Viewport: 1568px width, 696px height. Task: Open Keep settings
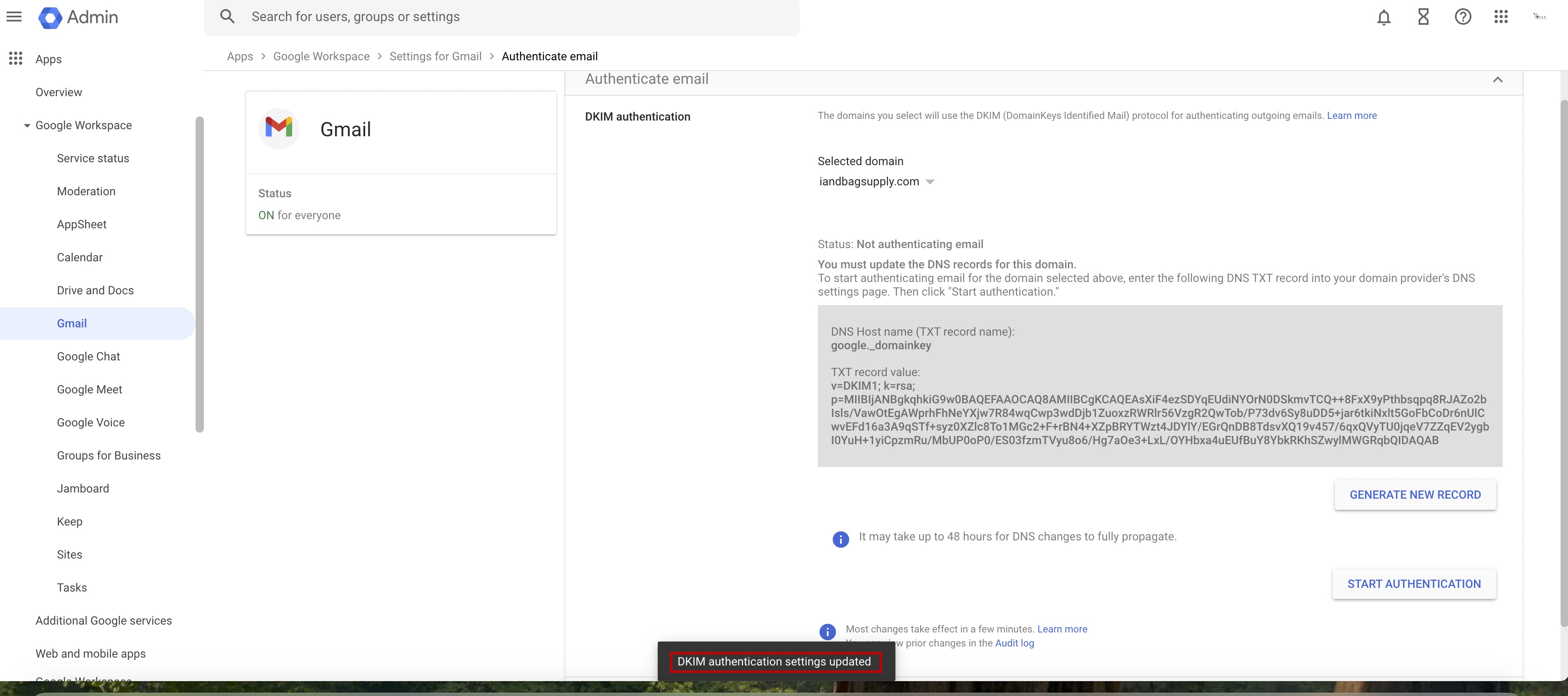click(x=69, y=522)
